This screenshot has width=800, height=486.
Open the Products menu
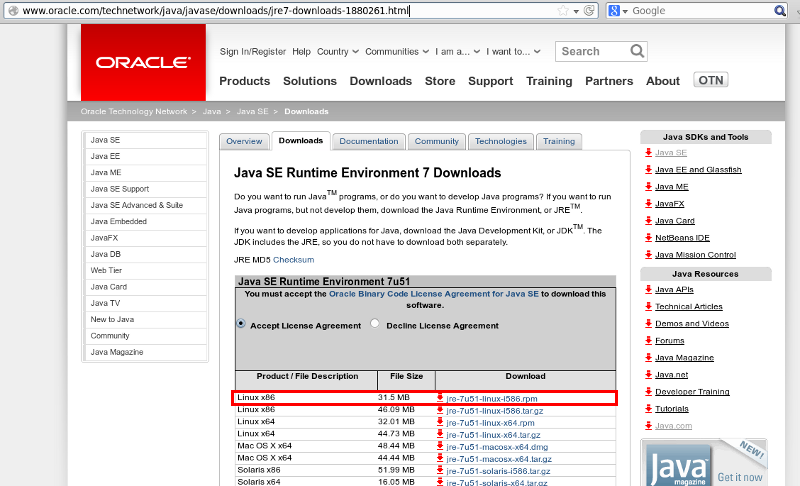[x=244, y=81]
